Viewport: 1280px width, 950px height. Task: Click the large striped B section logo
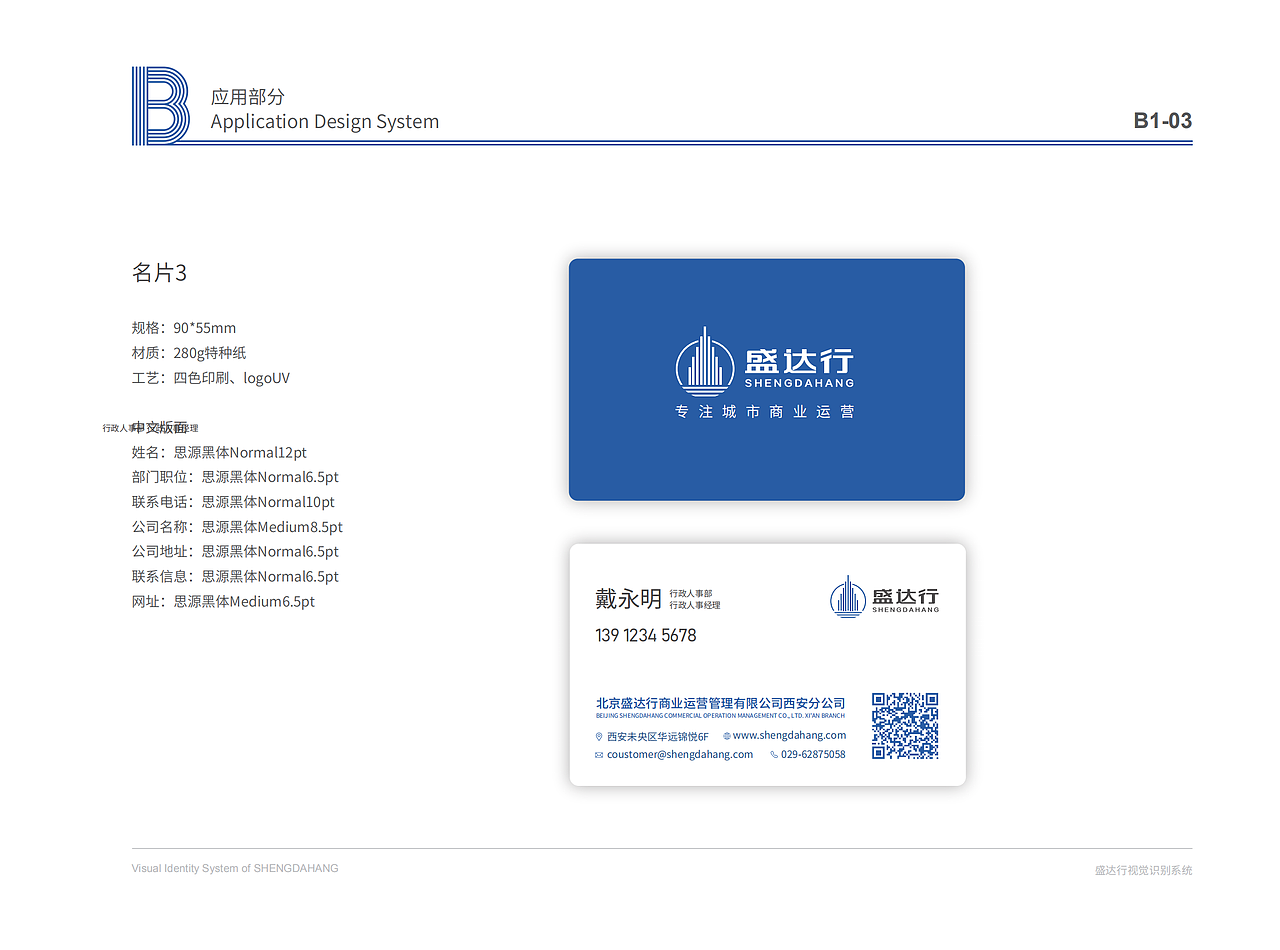[160, 106]
